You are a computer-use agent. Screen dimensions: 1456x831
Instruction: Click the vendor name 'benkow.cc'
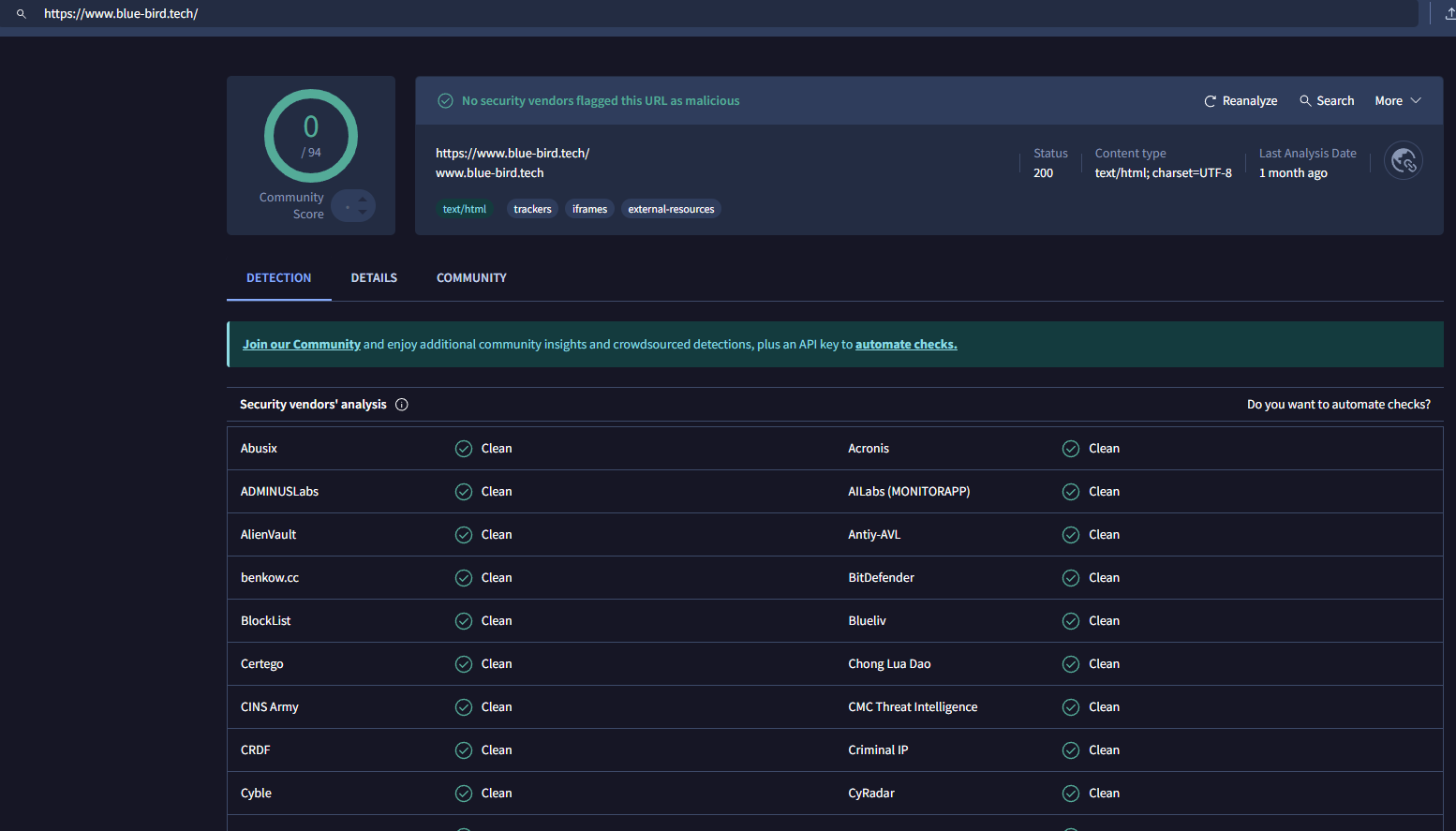click(x=270, y=578)
